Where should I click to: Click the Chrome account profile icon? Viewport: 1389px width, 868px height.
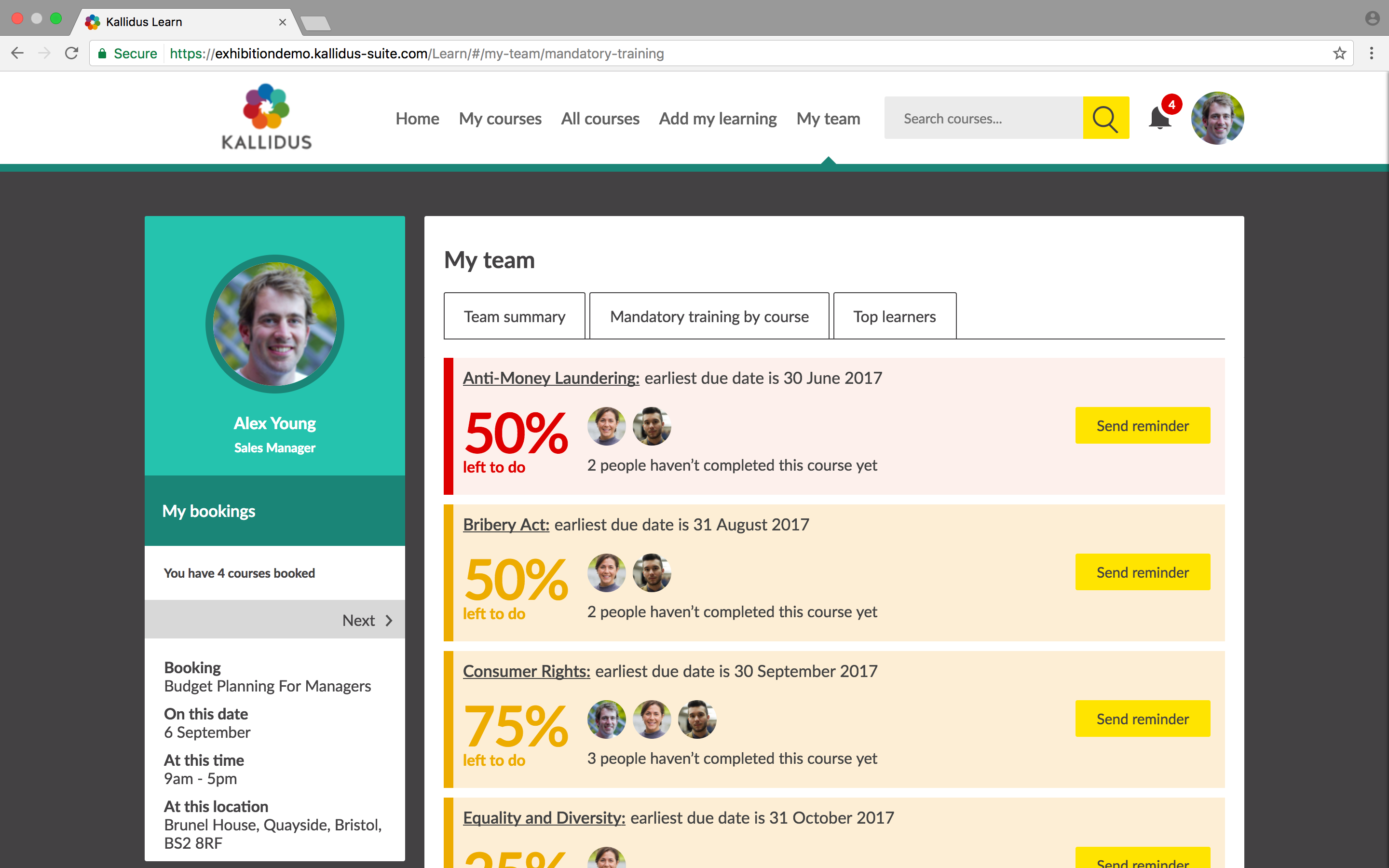click(x=1372, y=18)
